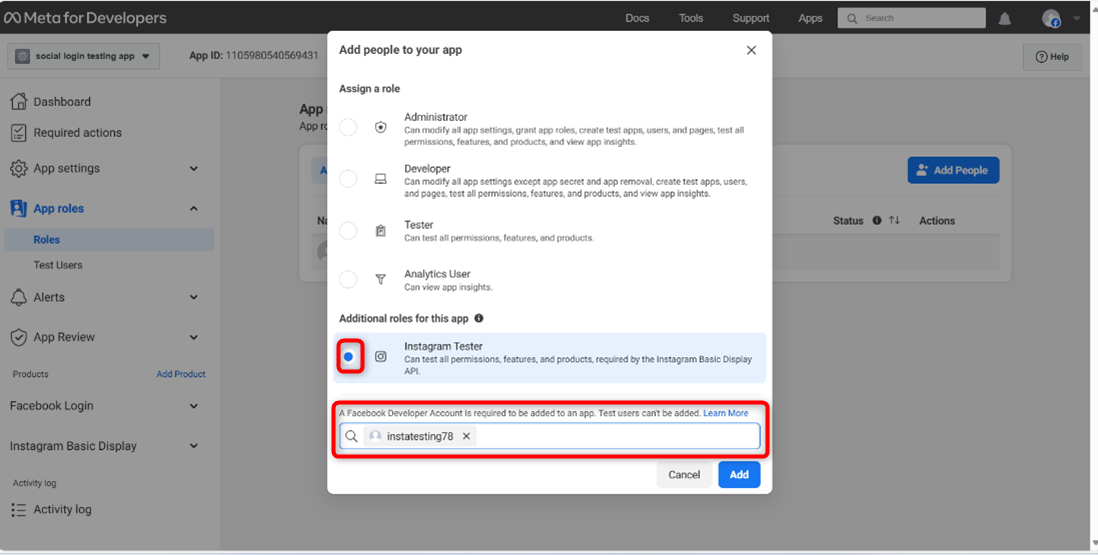Remove the instatesting78 chip with X
This screenshot has width=1098, height=555.
tap(466, 436)
